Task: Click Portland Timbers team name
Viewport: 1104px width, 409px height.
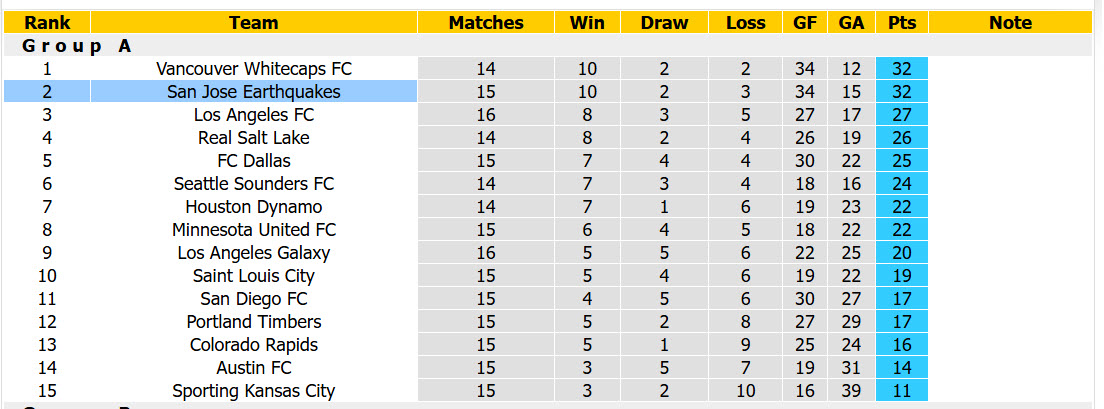Action: click(253, 322)
